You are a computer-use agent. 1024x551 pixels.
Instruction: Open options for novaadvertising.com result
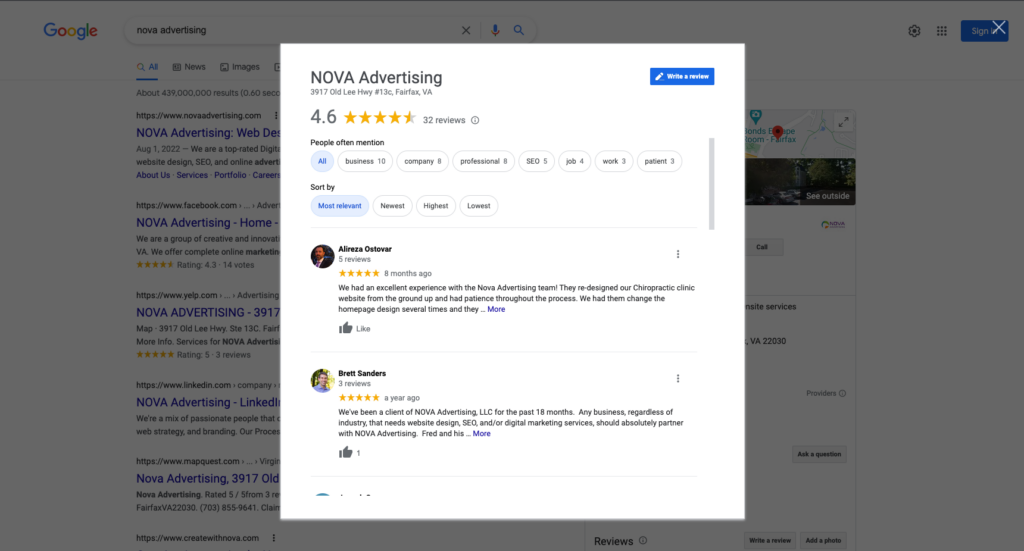point(276,116)
